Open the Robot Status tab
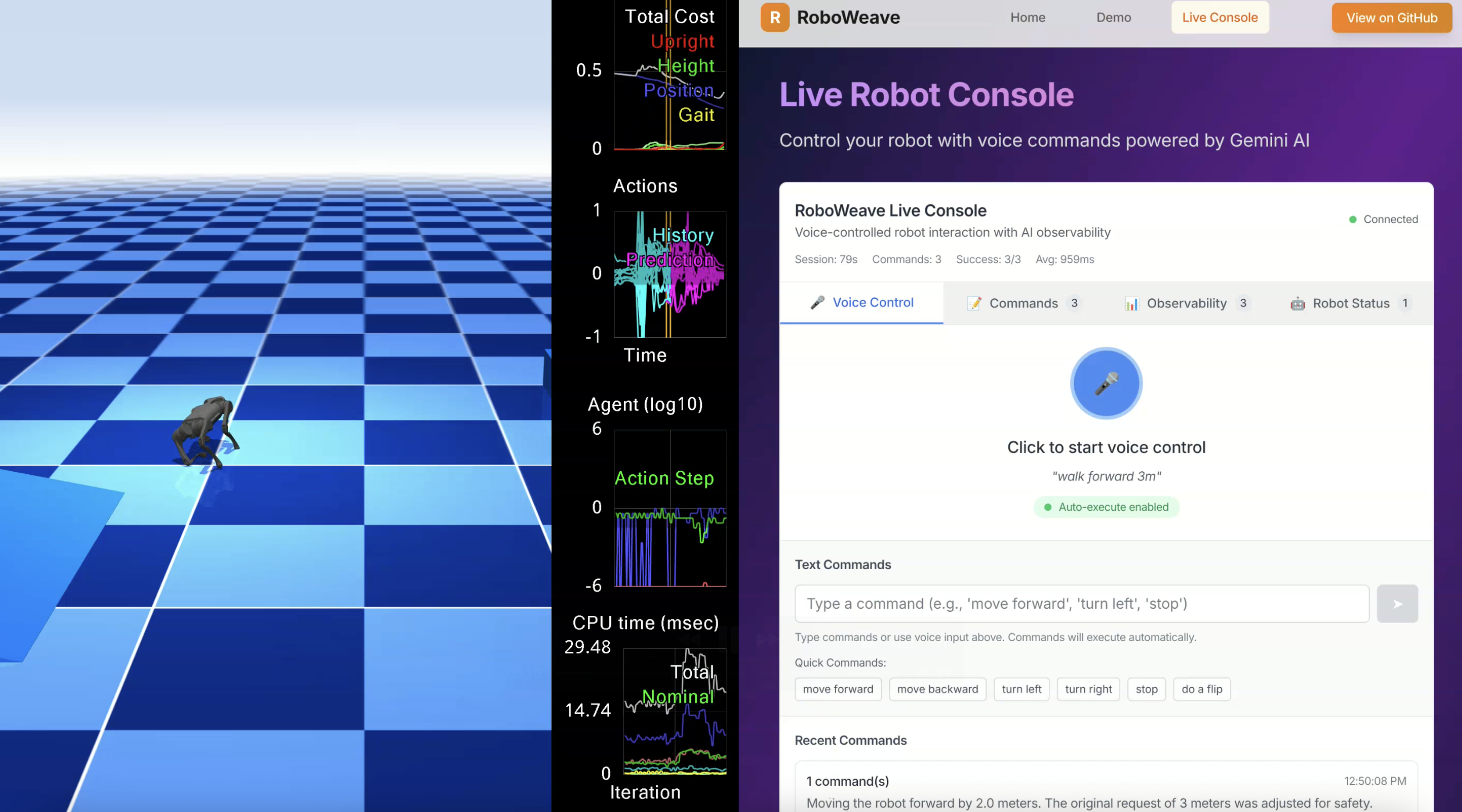The height and width of the screenshot is (812, 1462). click(x=1351, y=303)
